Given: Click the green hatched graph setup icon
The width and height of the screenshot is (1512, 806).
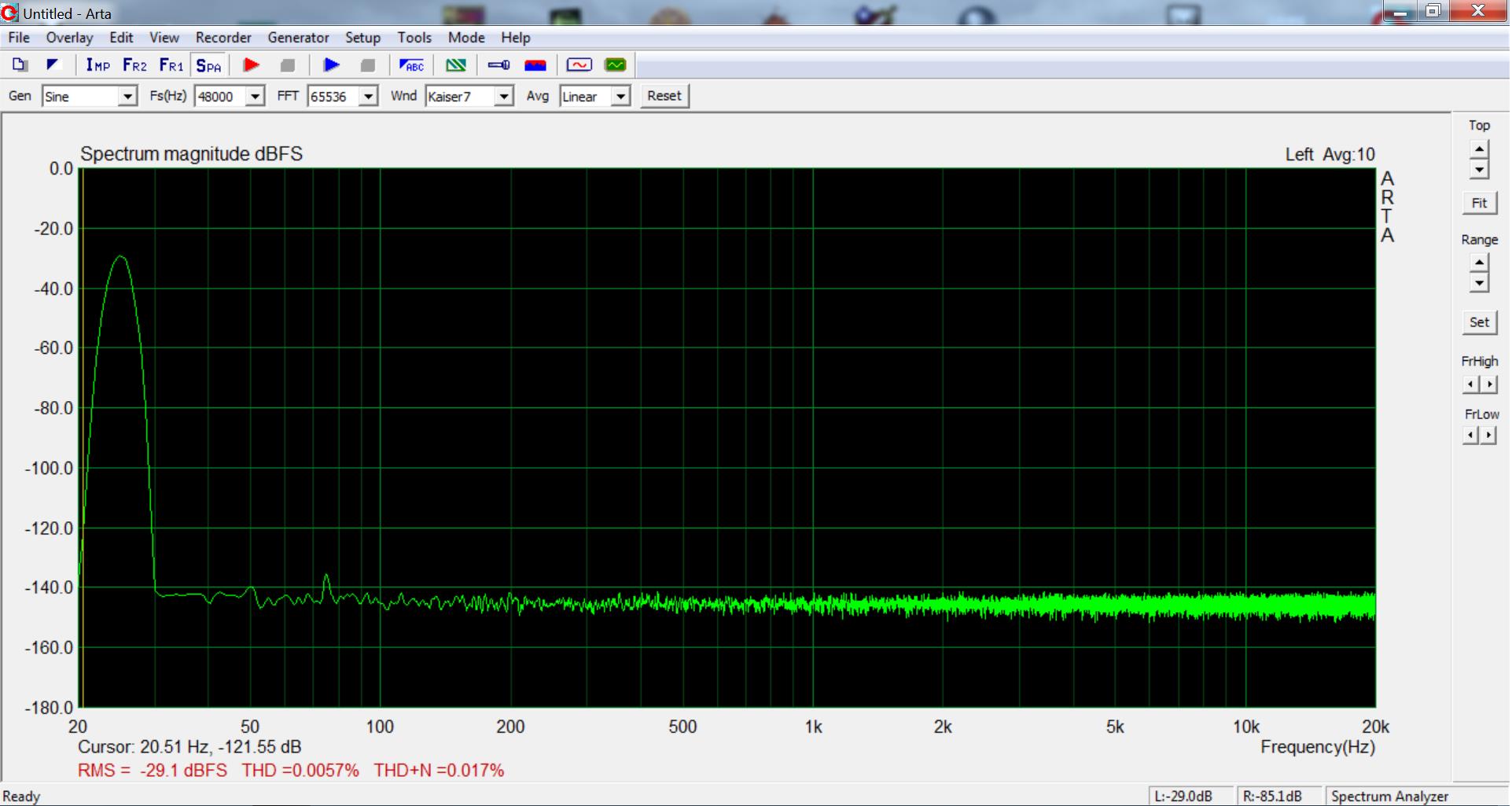Looking at the screenshot, I should click(x=456, y=65).
